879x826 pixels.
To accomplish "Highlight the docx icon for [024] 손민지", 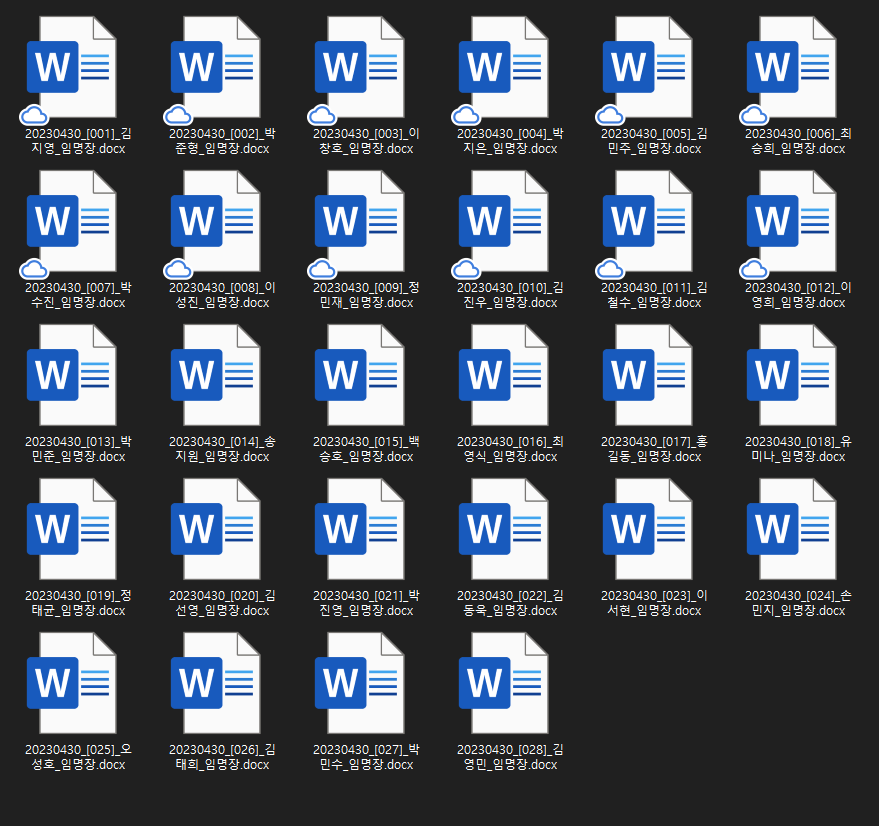I will (x=792, y=529).
